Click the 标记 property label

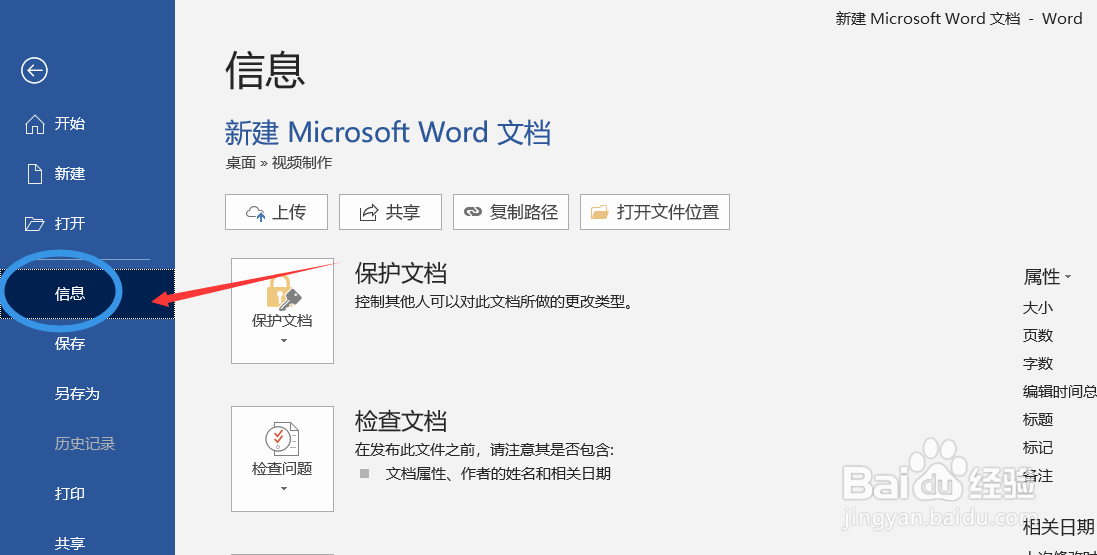(1038, 448)
